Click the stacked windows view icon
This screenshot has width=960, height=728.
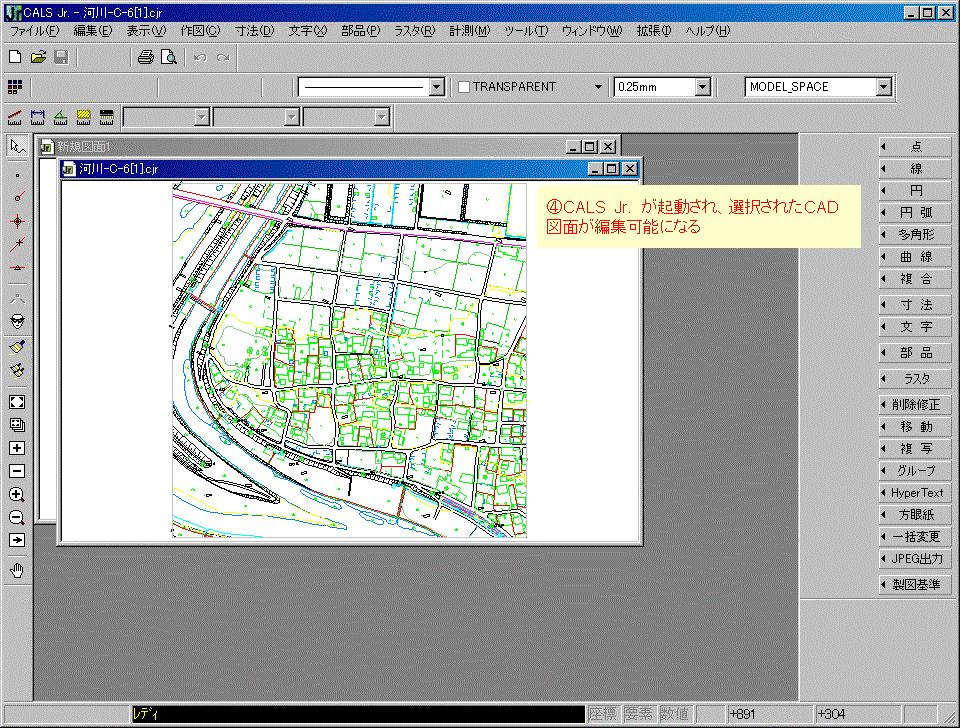pyautogui.click(x=17, y=425)
